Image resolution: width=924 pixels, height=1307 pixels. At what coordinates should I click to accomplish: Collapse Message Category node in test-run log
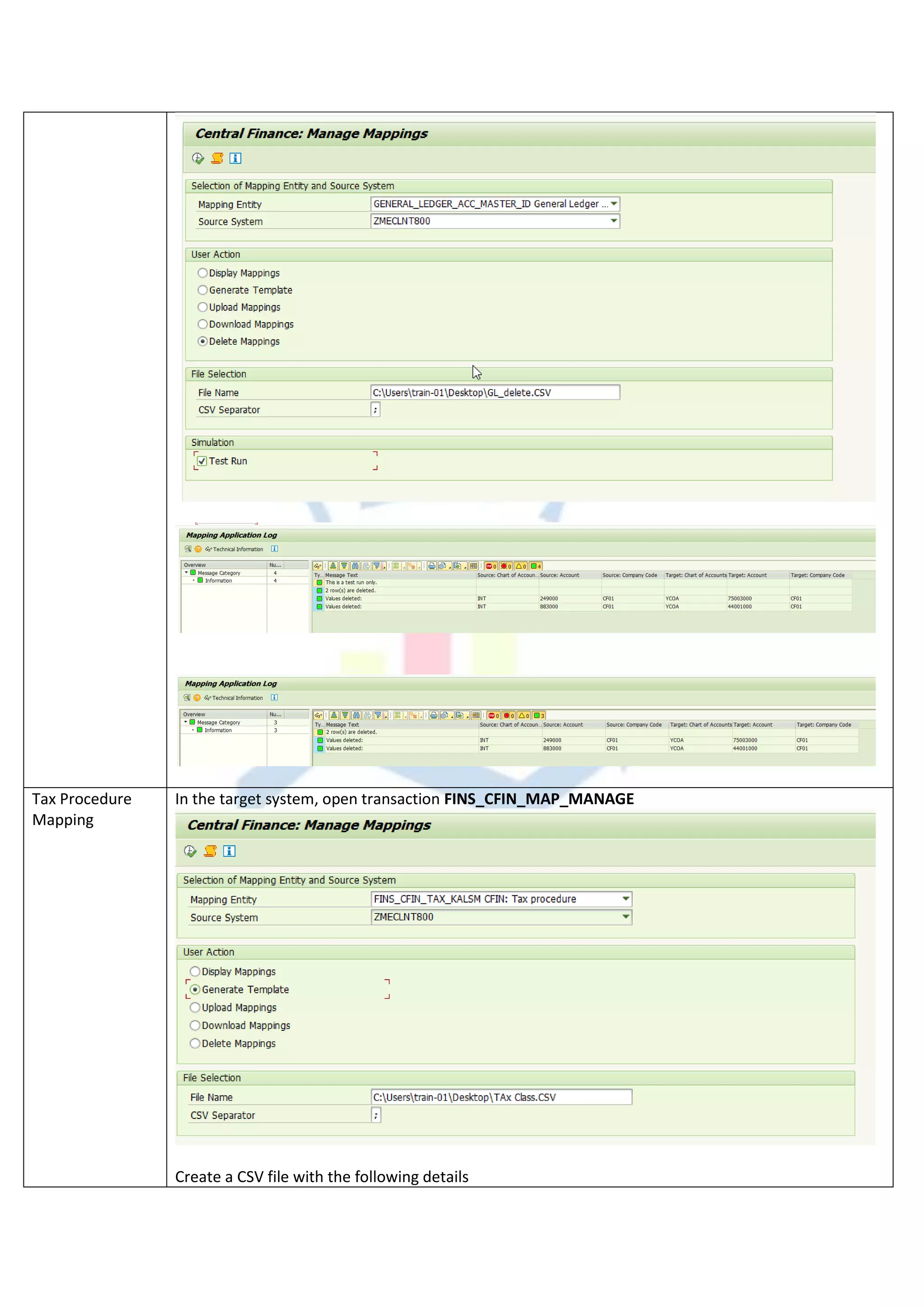tap(186, 573)
